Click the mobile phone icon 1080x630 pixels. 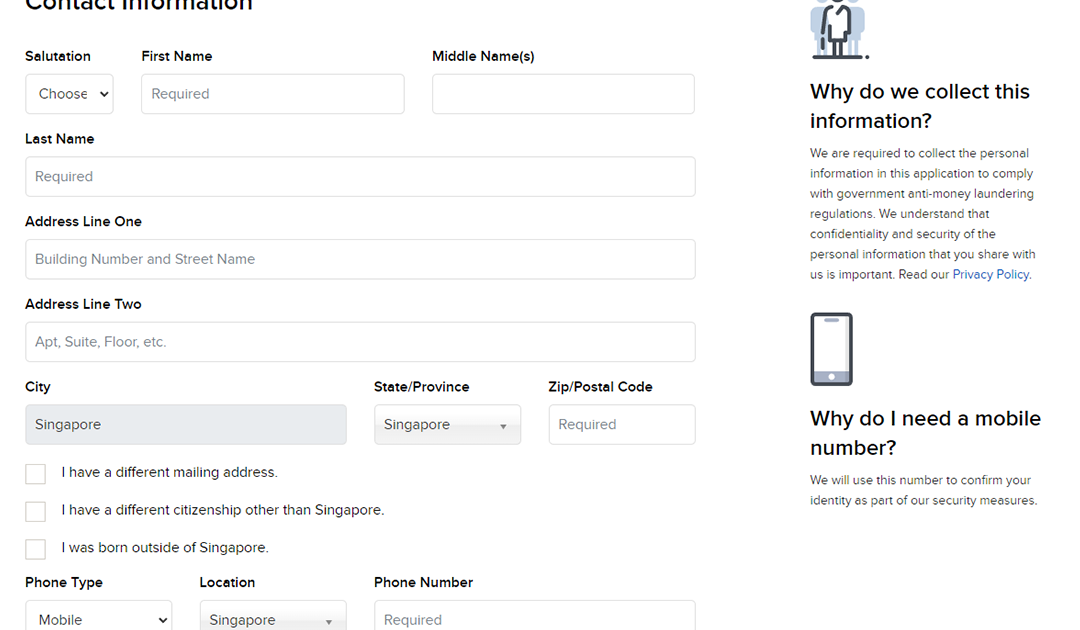coord(831,349)
